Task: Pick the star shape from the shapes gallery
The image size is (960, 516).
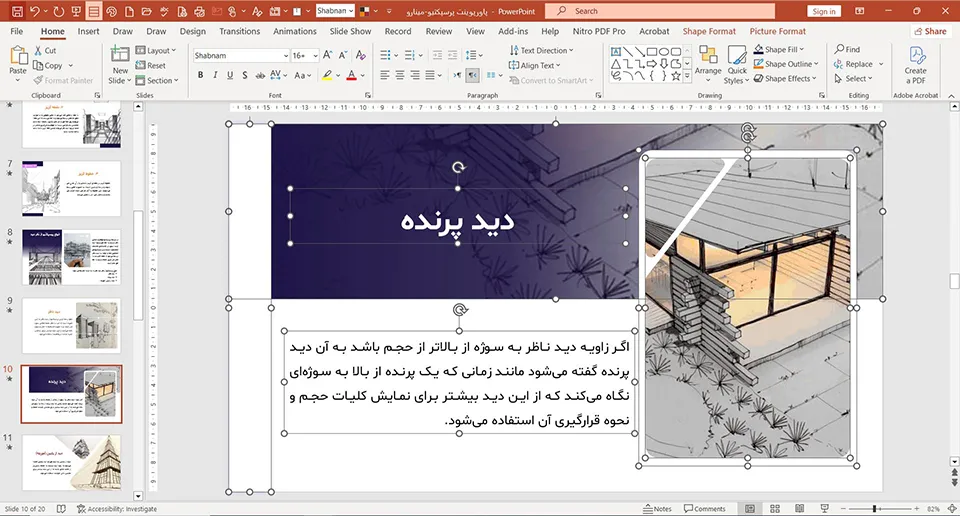Action: tap(675, 76)
